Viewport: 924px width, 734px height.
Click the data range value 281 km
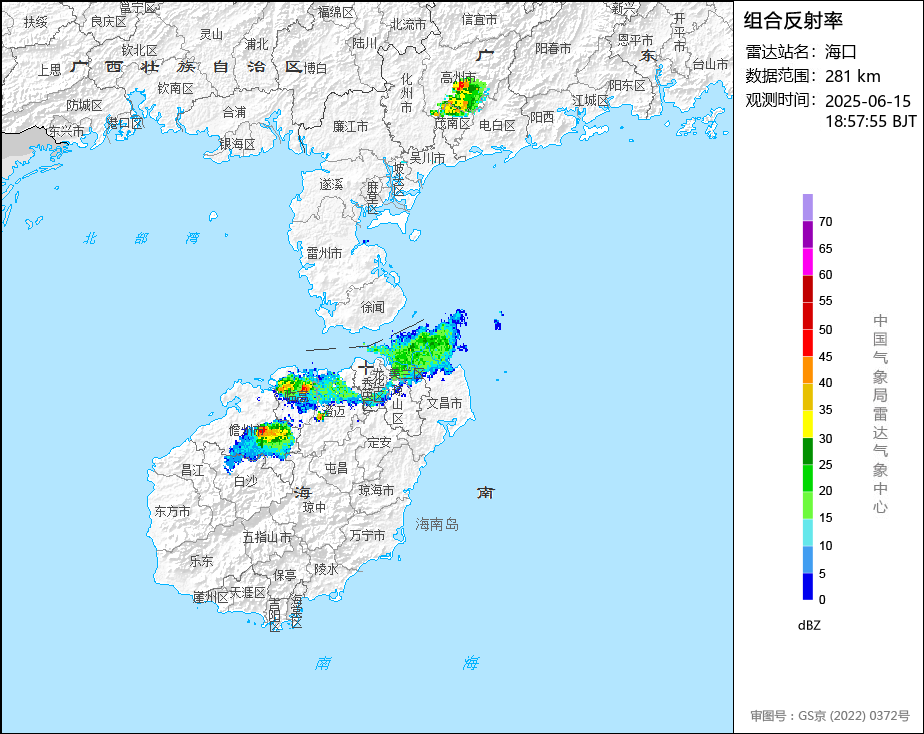coord(853,76)
